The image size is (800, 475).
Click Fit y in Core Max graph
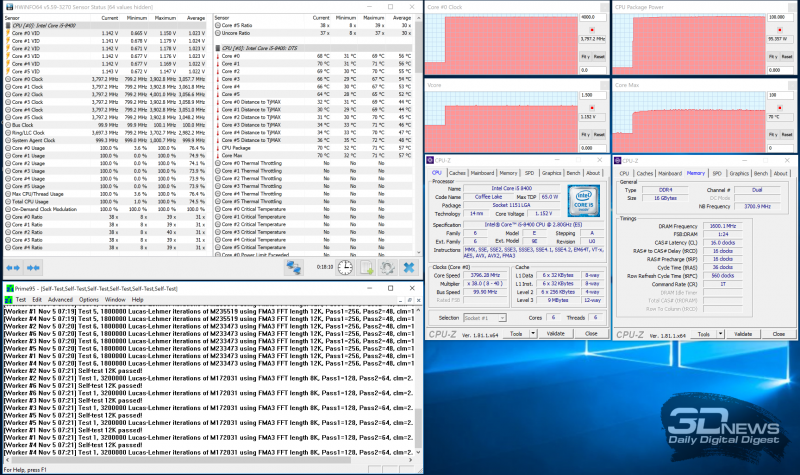[x=773, y=135]
